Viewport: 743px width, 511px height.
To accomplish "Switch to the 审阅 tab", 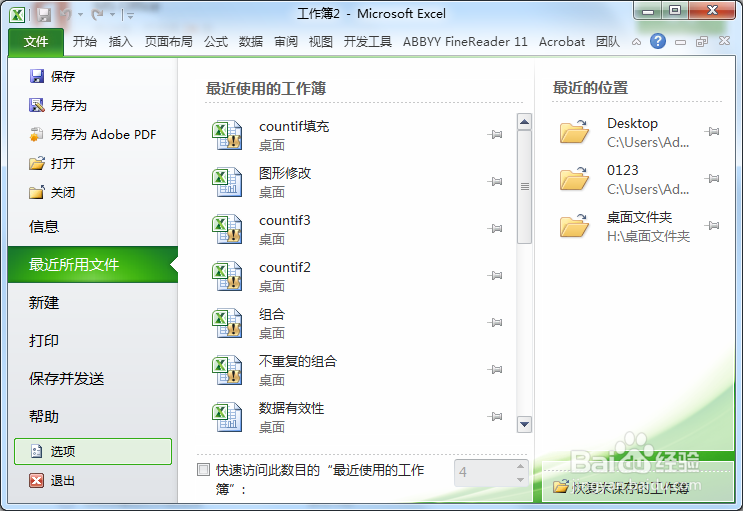I will click(x=286, y=42).
